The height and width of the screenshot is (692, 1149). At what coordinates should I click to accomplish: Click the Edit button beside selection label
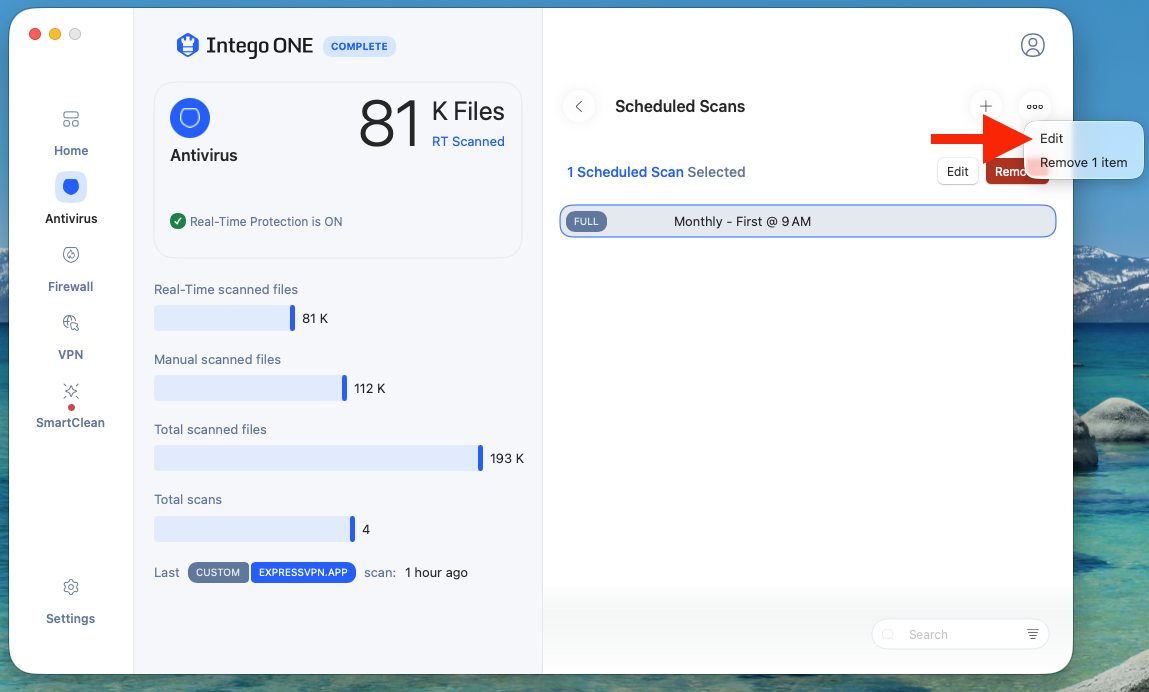tap(958, 172)
